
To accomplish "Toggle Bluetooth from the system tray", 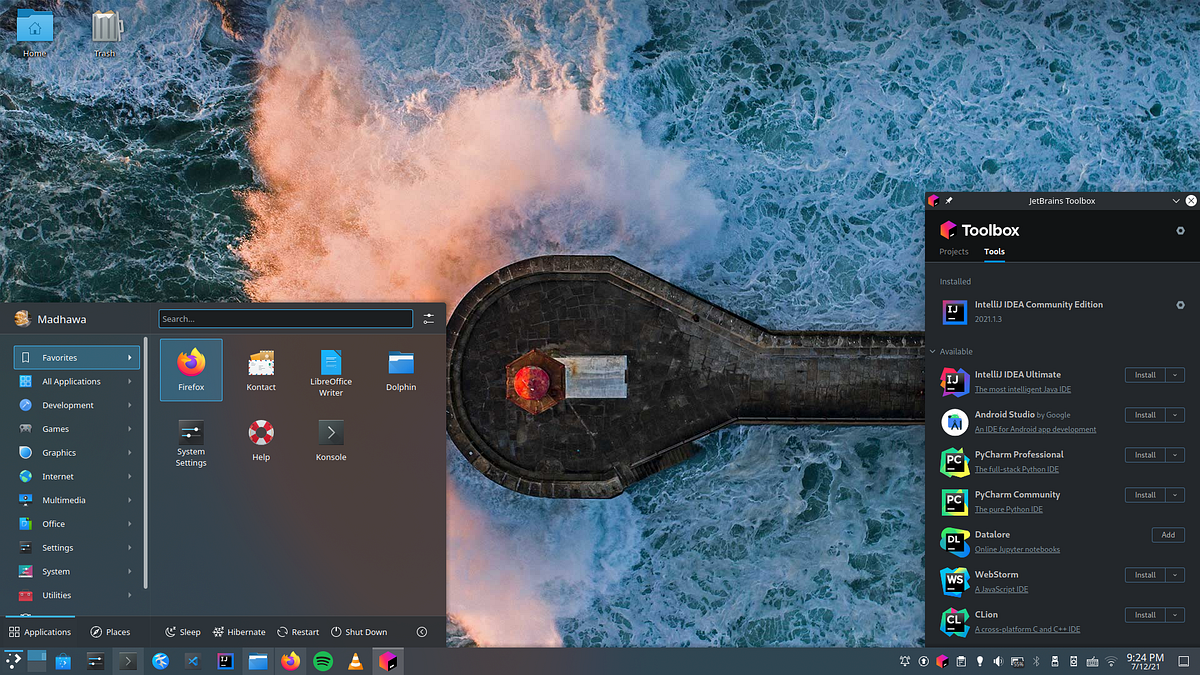I will point(1036,661).
